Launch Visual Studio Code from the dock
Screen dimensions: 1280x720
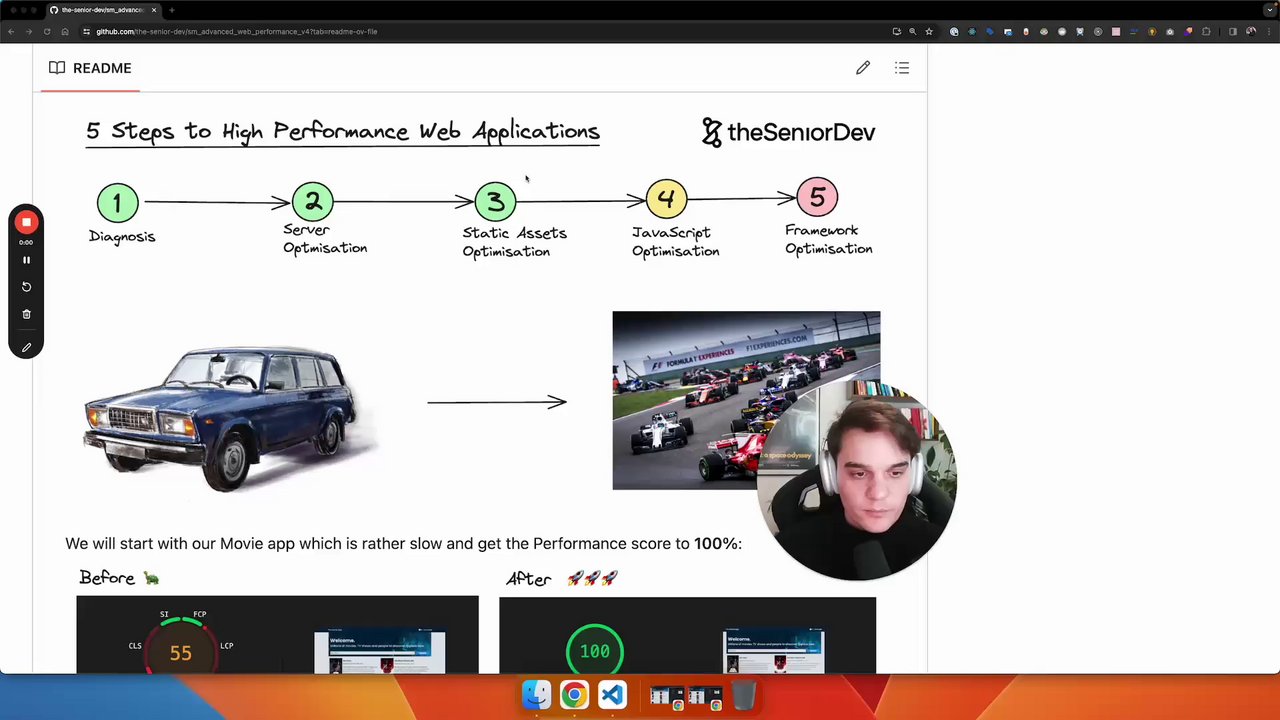613,694
